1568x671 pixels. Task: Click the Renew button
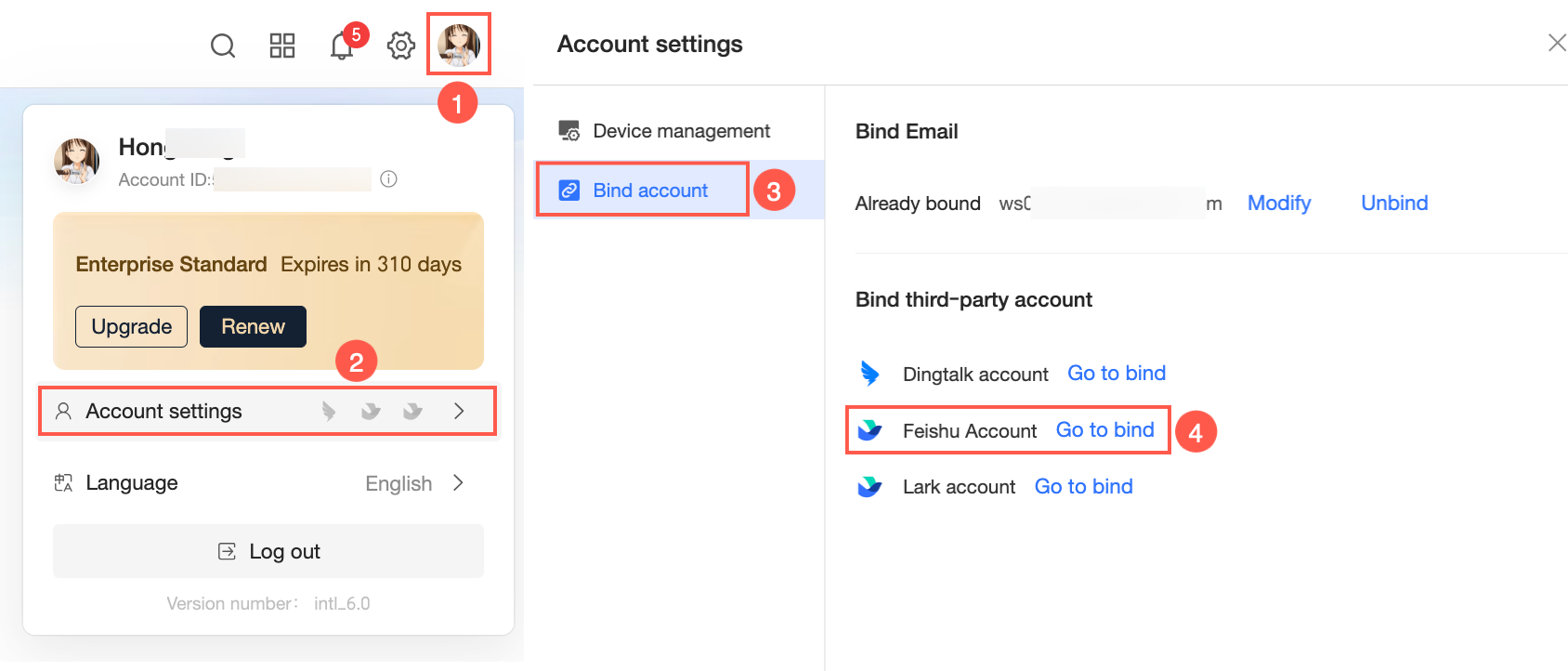pyautogui.click(x=253, y=326)
